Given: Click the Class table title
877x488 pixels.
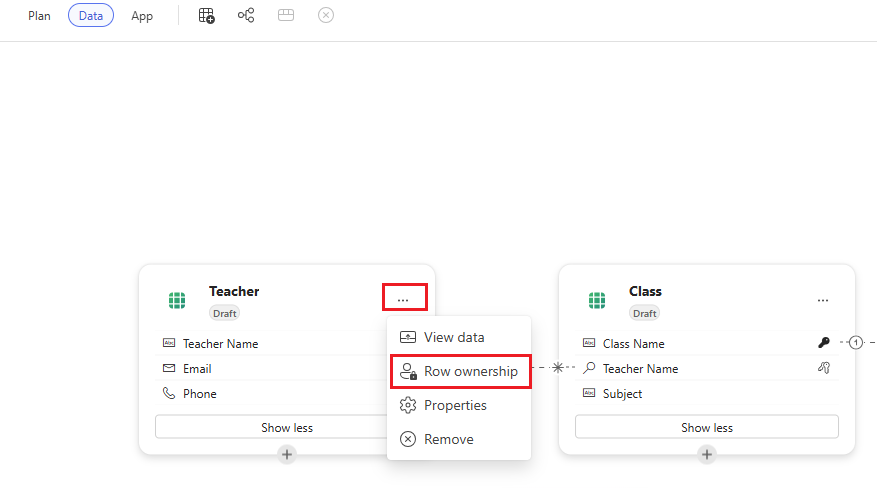Looking at the screenshot, I should click(x=645, y=291).
